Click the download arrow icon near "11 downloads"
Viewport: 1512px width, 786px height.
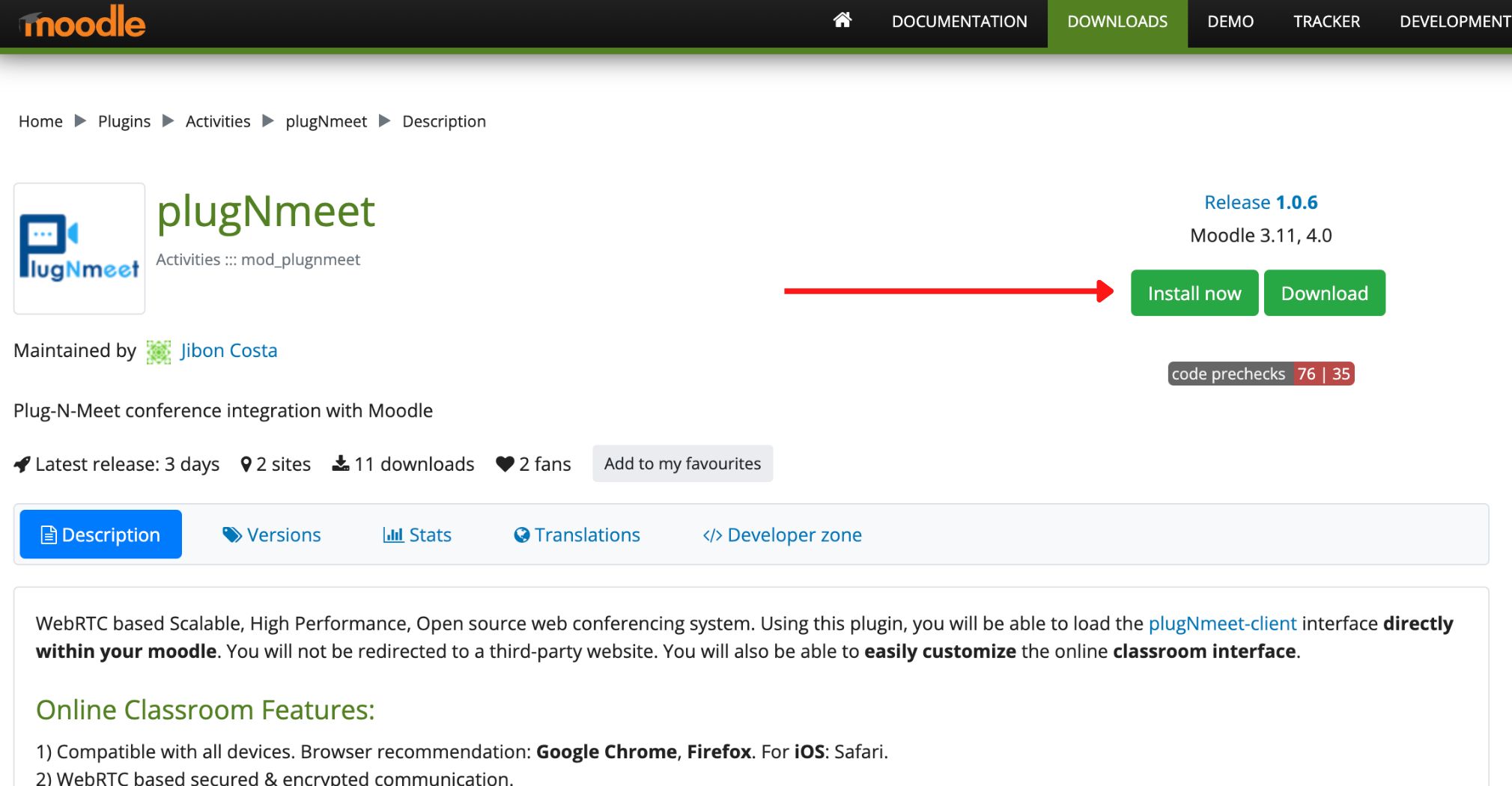(341, 463)
